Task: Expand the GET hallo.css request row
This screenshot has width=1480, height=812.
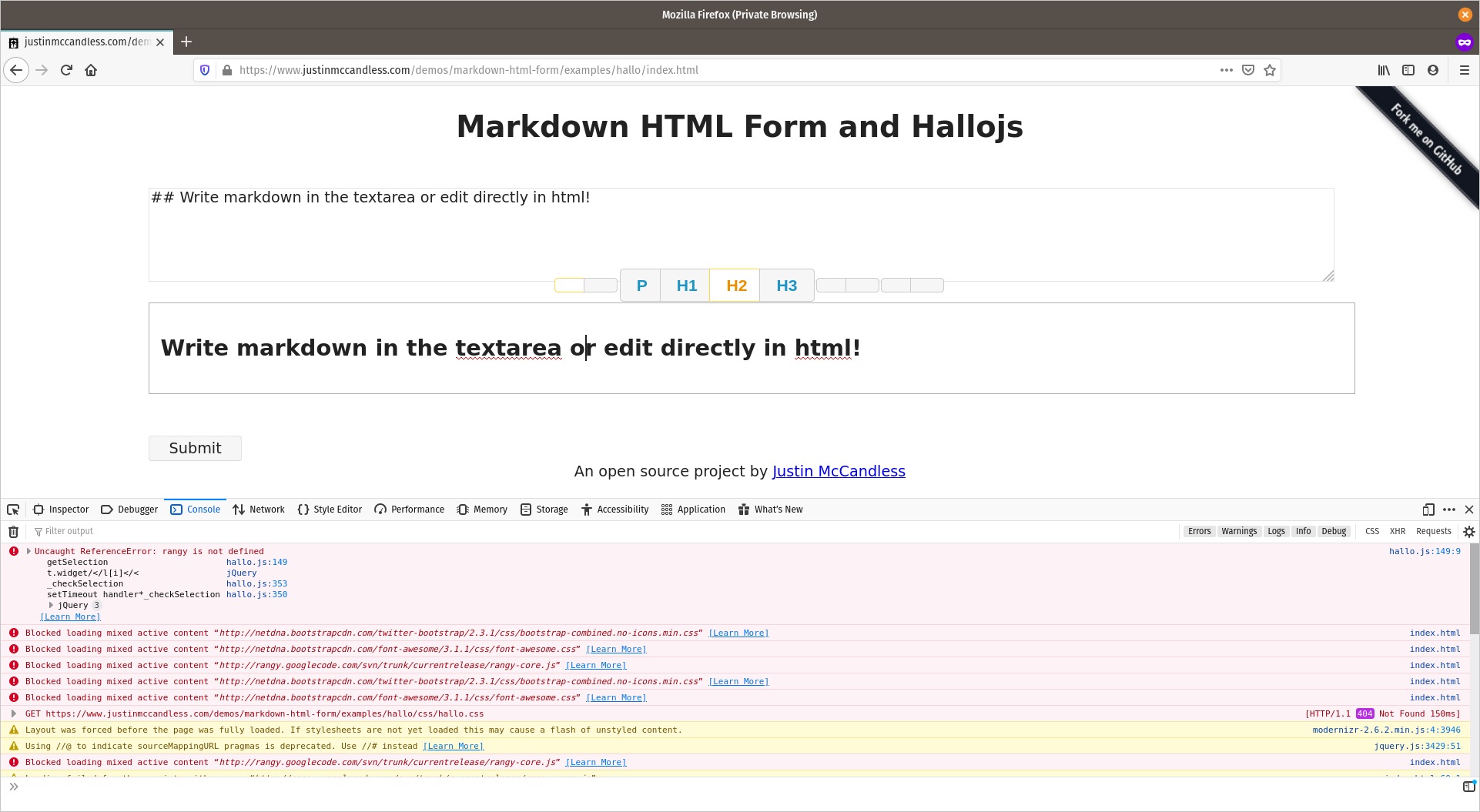Action: point(13,713)
